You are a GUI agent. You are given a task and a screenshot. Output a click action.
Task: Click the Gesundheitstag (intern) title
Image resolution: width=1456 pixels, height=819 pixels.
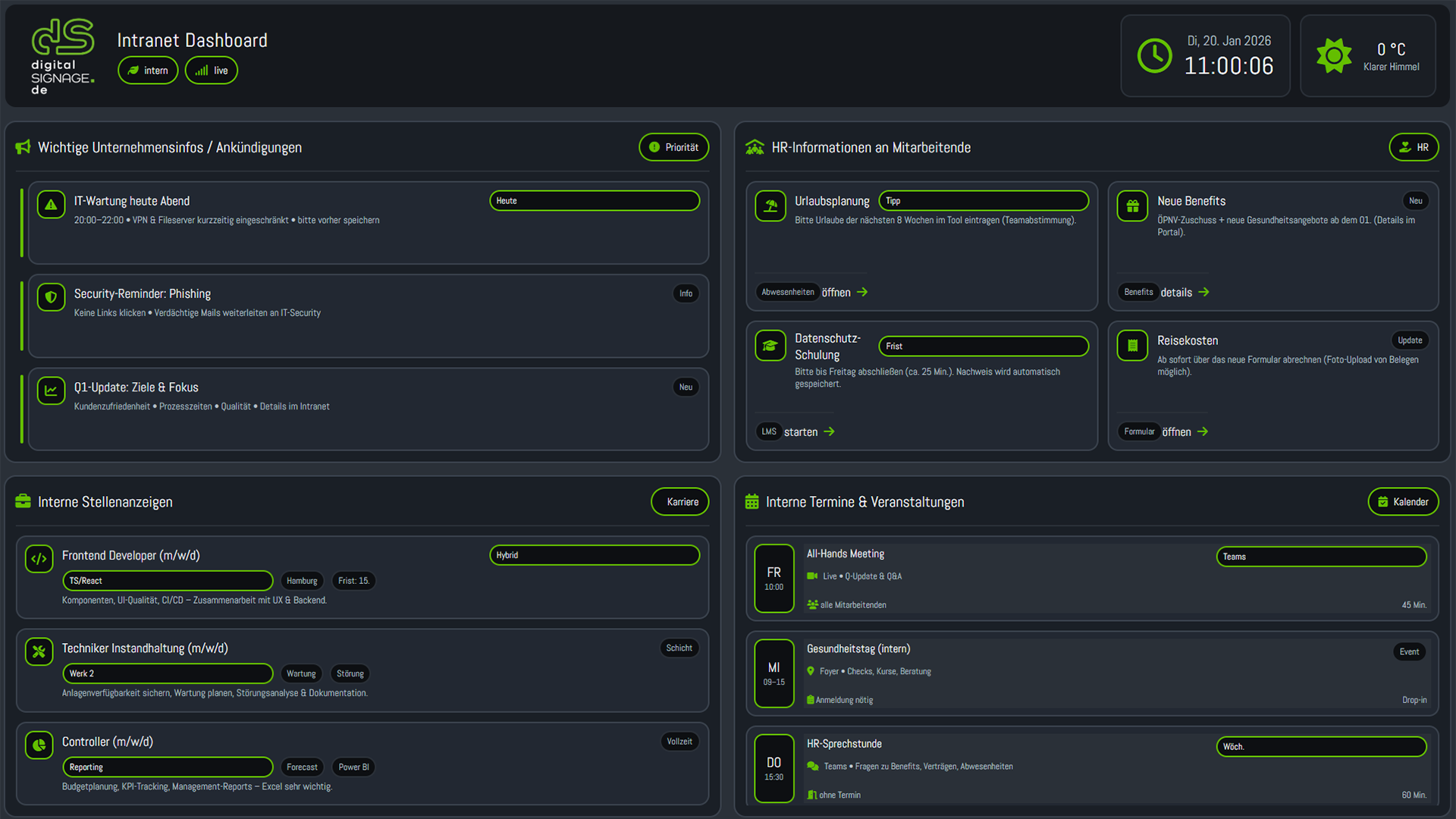point(858,648)
